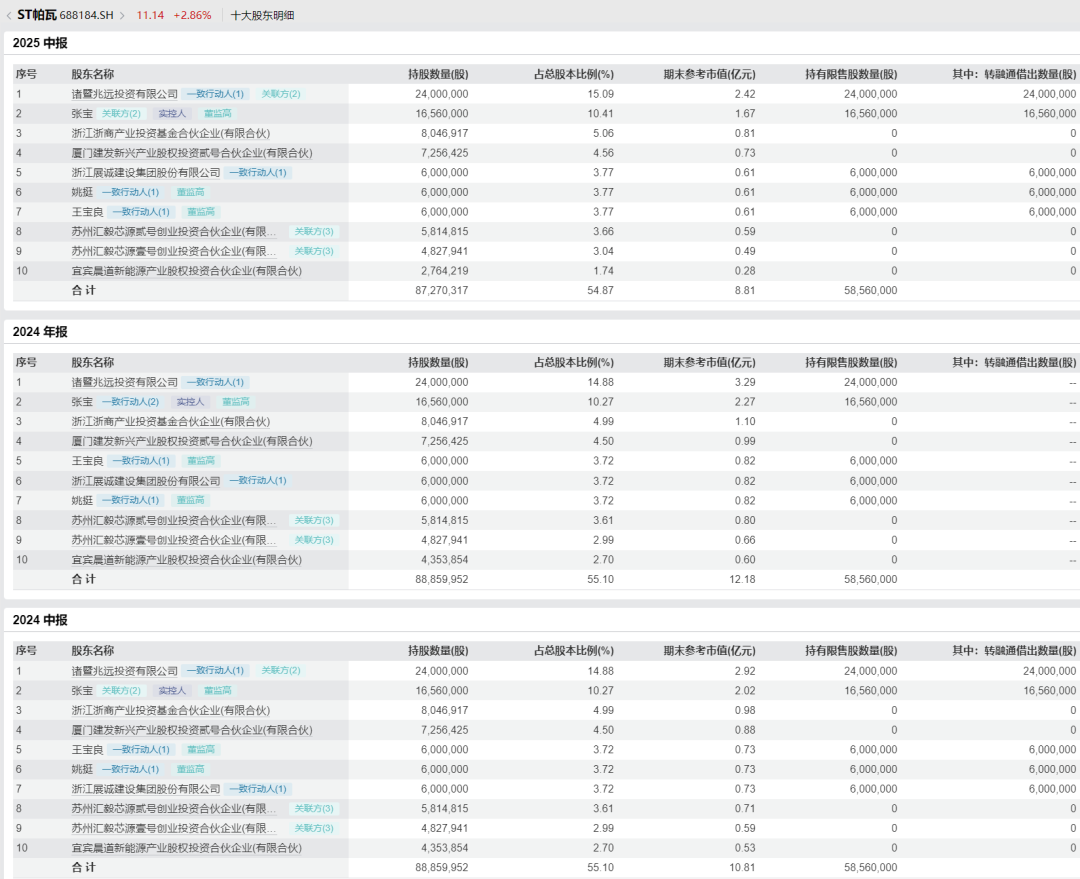Open 浙江浙商产业投资基金 shareholder link in 2025 中报
The width and height of the screenshot is (1080, 879).
170,133
